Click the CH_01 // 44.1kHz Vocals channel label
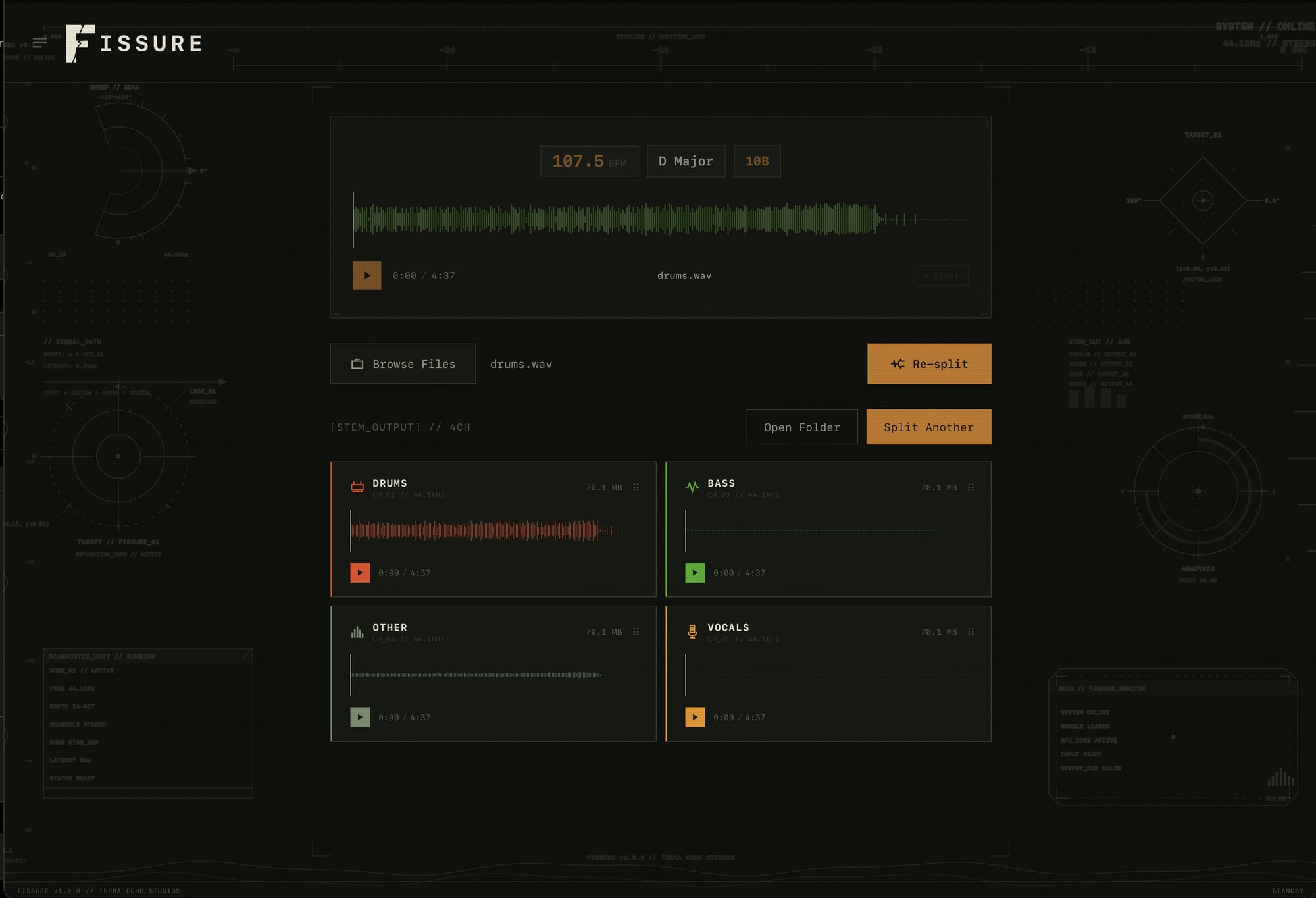 (743, 639)
